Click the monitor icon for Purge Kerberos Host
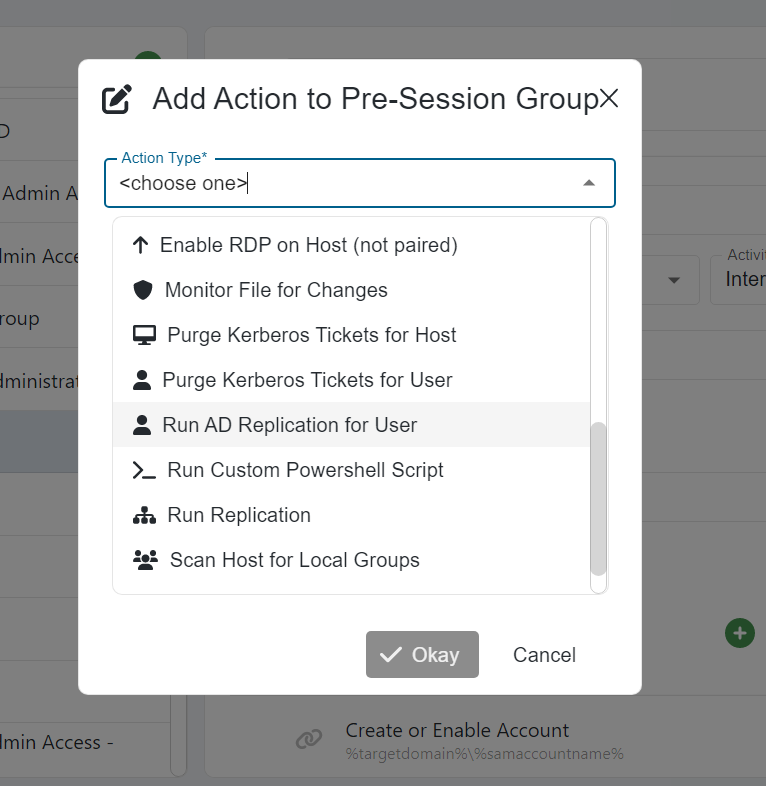 click(x=144, y=335)
